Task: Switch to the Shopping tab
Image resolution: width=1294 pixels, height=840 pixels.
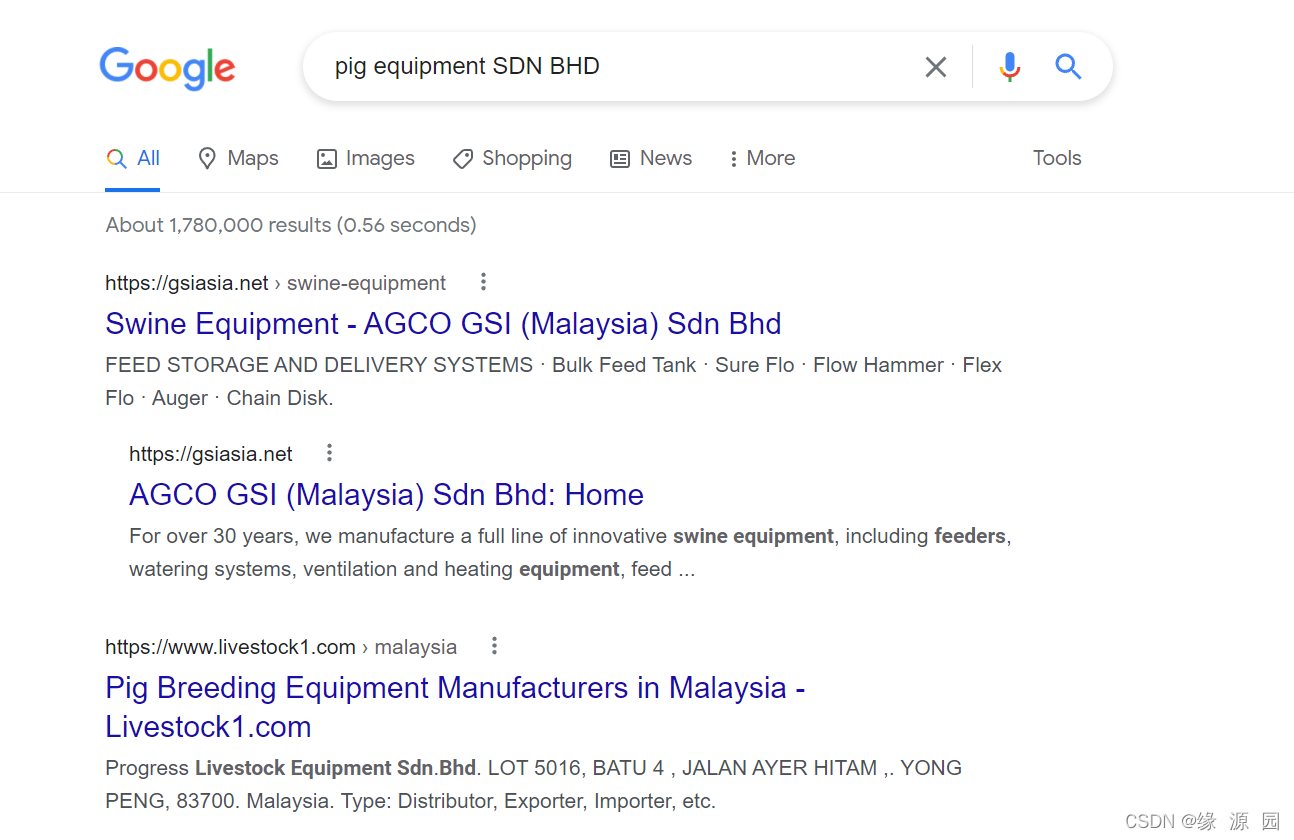Action: coord(512,158)
